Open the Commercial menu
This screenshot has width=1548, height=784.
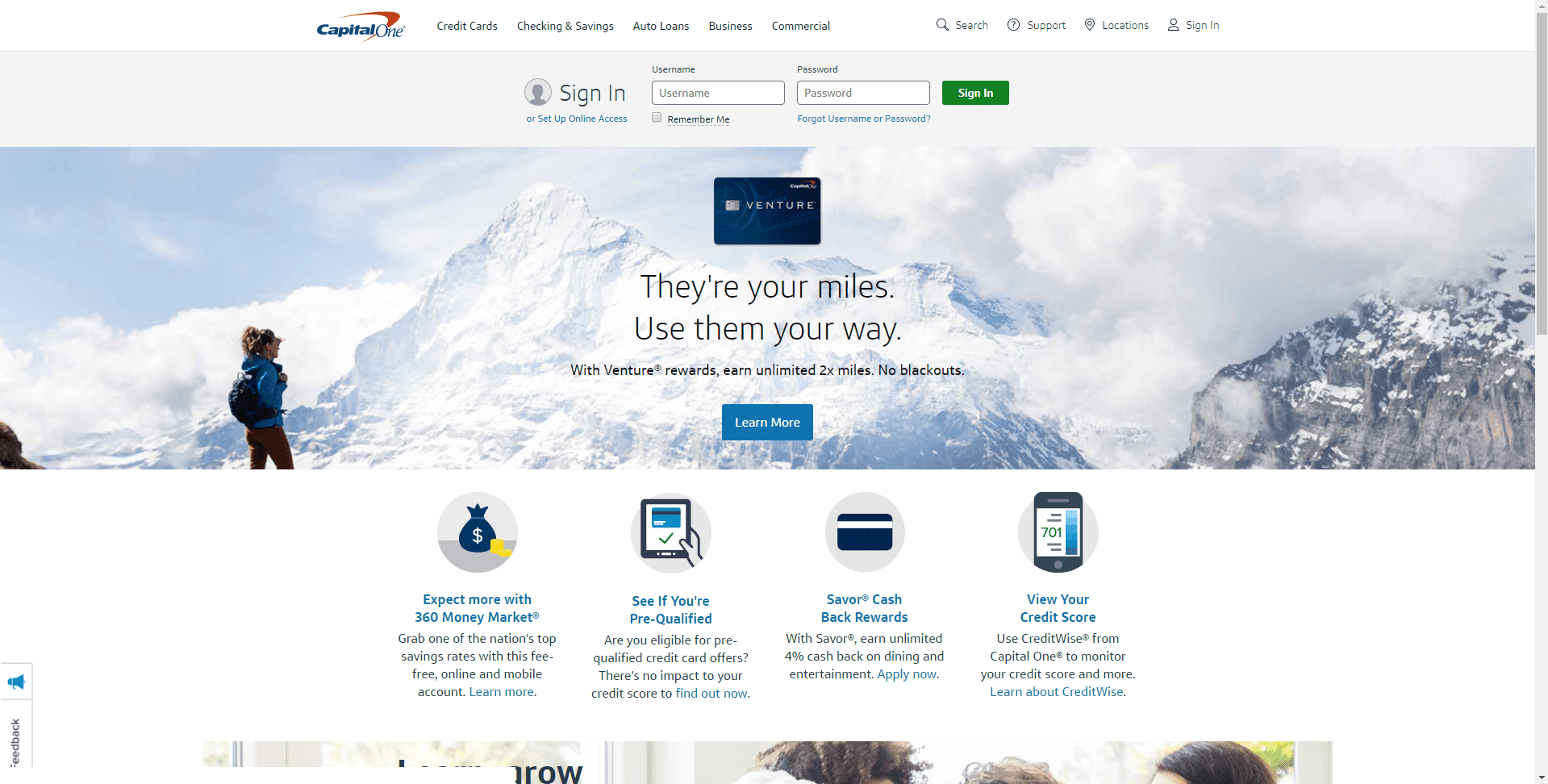coord(801,26)
